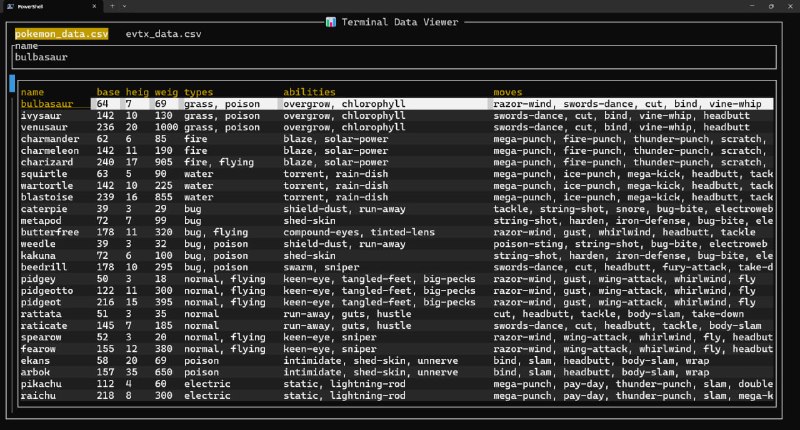Viewport: 800px width, 430px height.
Task: Select the blastoise row
Action: pyautogui.click(x=397, y=197)
